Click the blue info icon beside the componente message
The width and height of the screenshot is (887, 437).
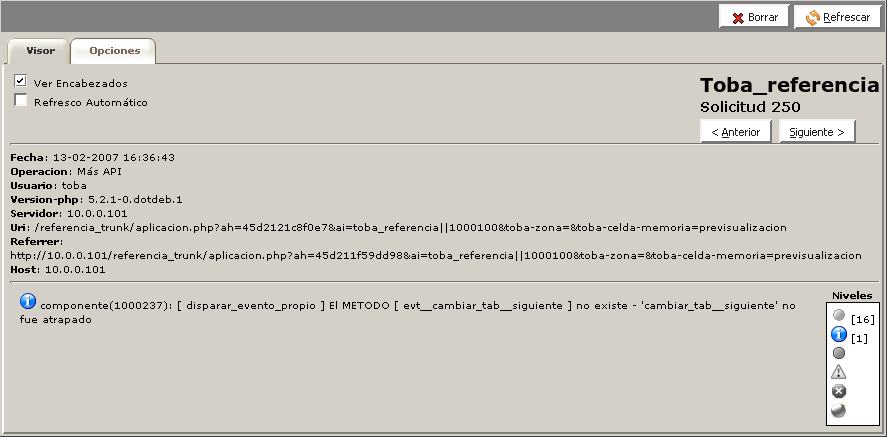[28, 301]
